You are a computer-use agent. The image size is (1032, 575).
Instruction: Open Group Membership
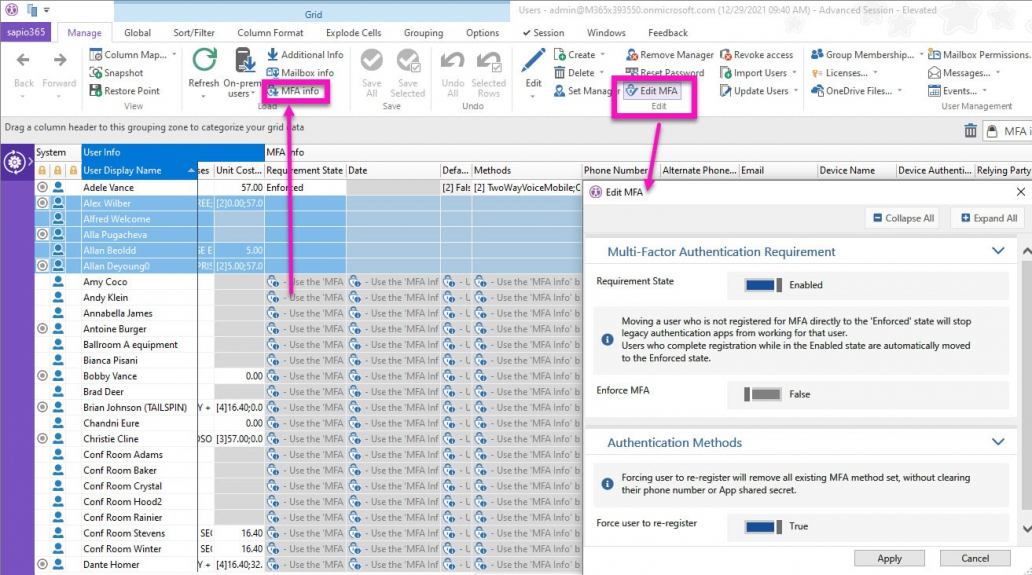coord(867,55)
